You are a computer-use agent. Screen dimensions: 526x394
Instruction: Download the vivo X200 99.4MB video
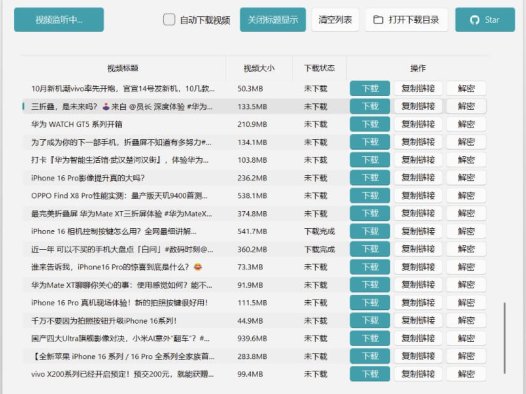[370, 374]
